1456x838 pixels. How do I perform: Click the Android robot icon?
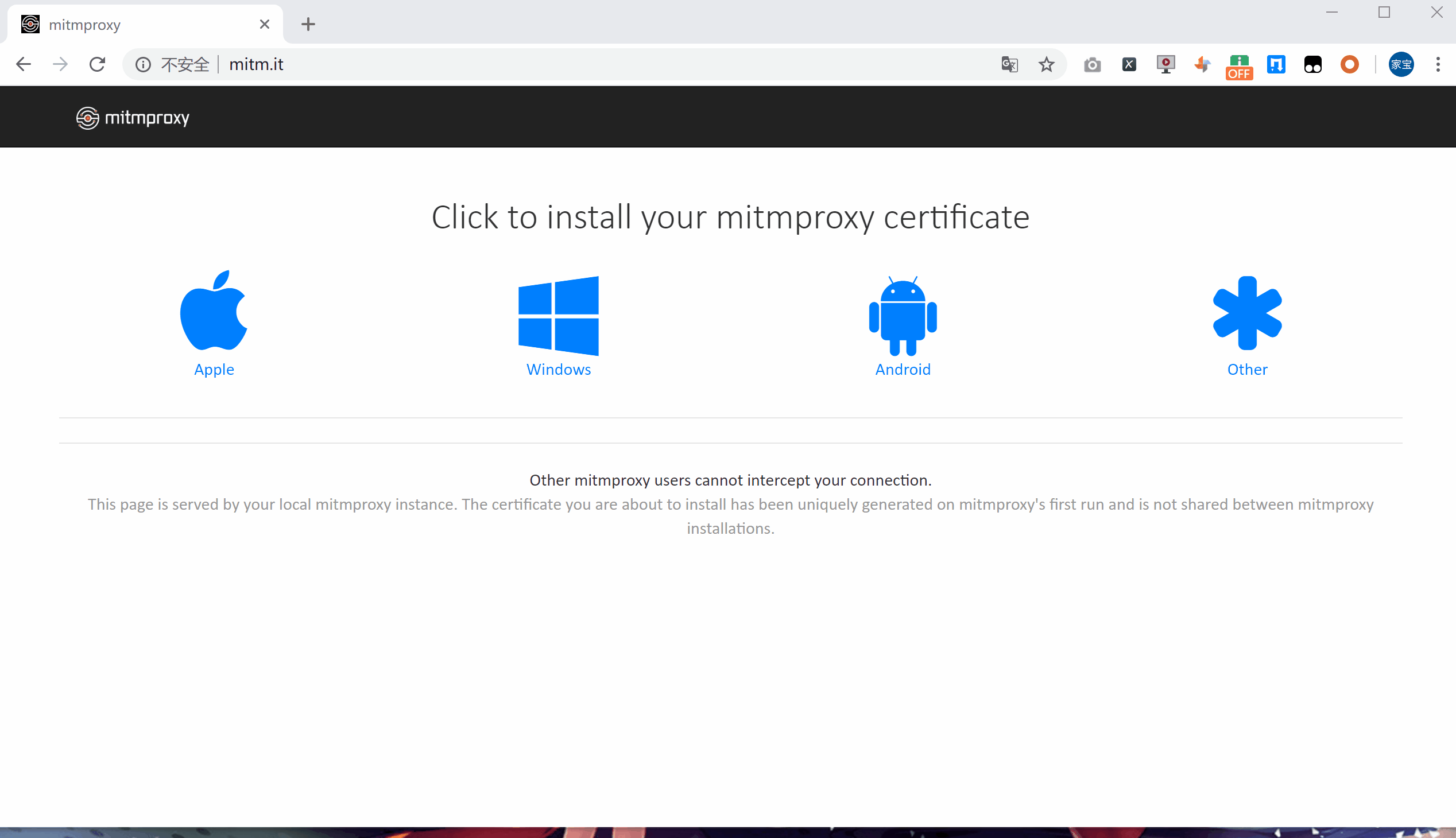[902, 316]
